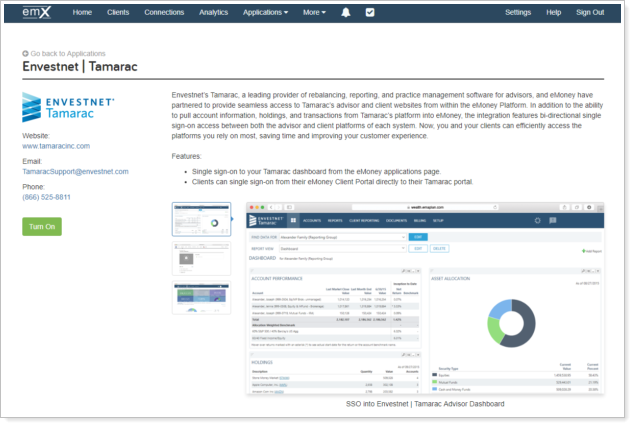Sign Out from the top navigation
The width and height of the screenshot is (634, 427).
pyautogui.click(x=590, y=12)
